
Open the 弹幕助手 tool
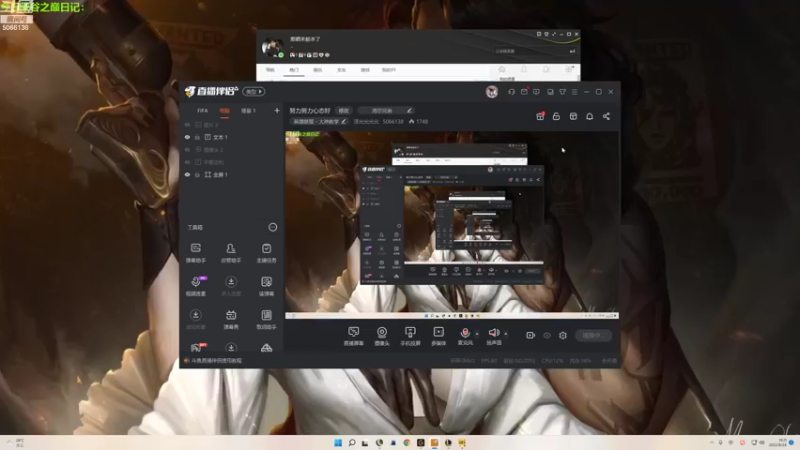click(x=195, y=253)
